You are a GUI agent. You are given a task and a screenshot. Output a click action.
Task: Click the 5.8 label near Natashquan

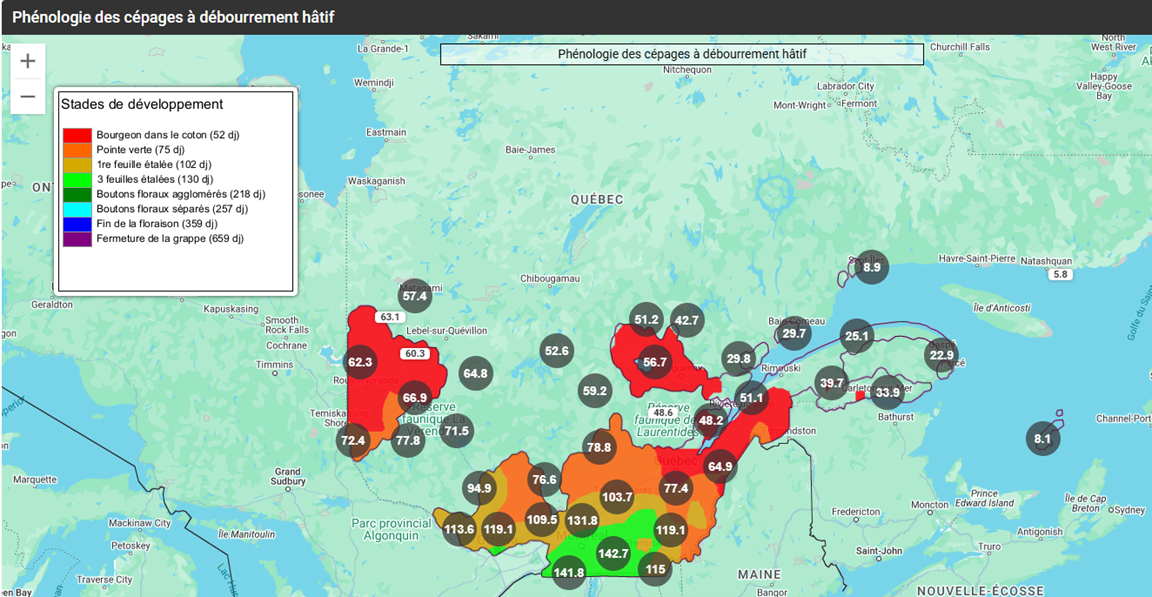(x=1061, y=274)
